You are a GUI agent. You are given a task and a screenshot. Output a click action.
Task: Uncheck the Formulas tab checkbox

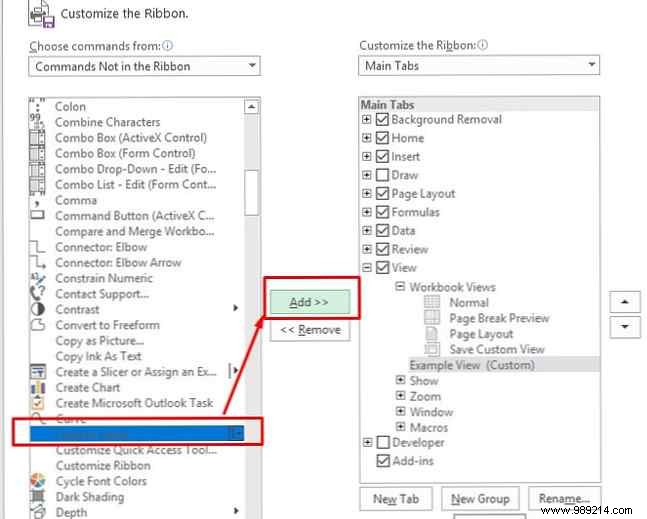(x=382, y=212)
